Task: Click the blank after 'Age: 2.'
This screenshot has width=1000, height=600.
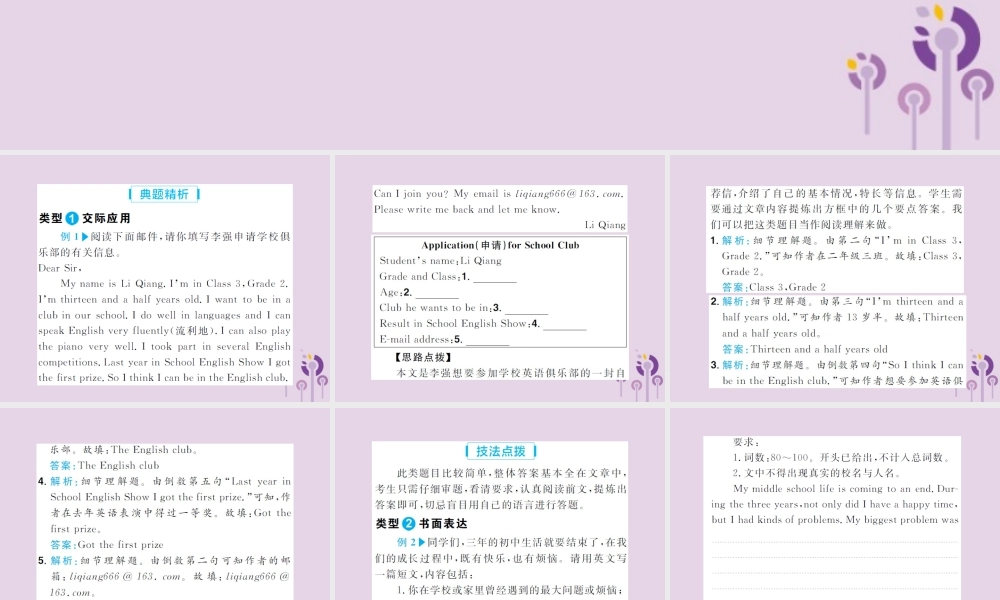Action: 437,293
